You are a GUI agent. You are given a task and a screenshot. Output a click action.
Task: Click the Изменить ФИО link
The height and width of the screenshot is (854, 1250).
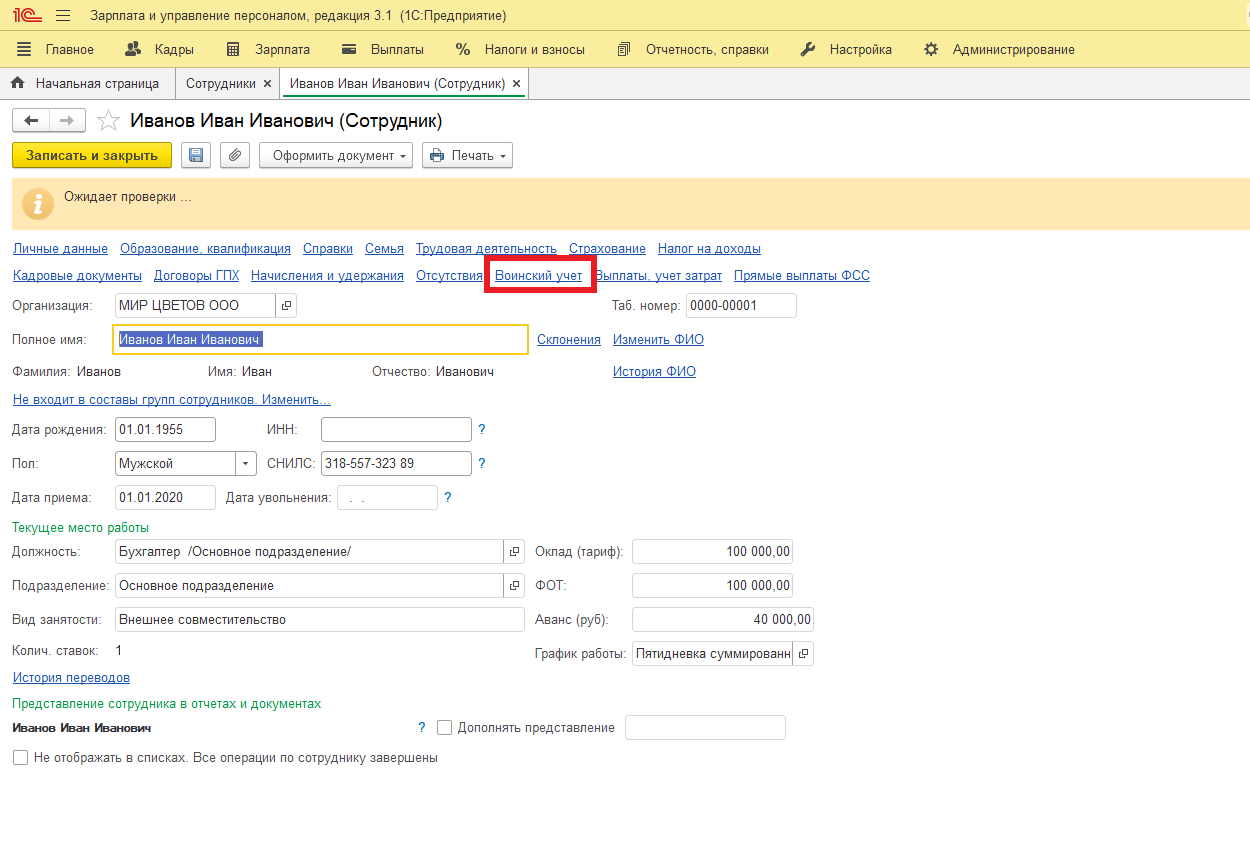click(x=658, y=340)
